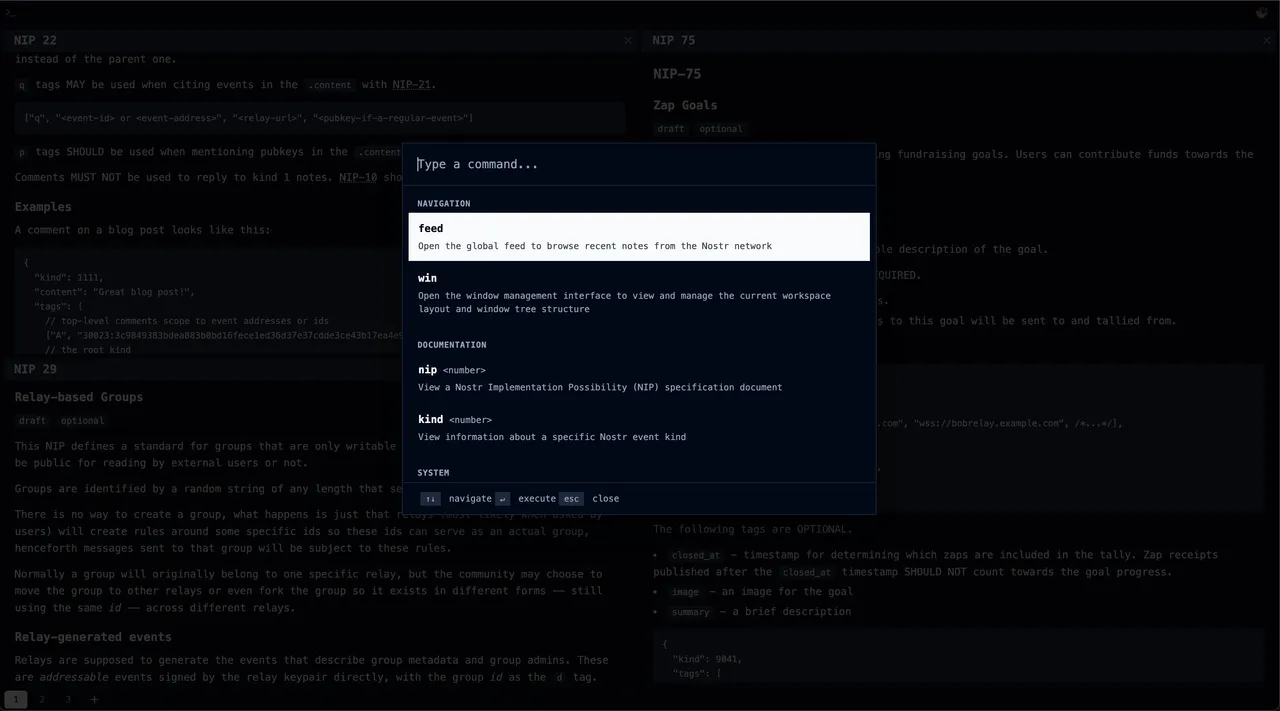
Task: Click the user icon in top-right corner
Action: (1262, 13)
